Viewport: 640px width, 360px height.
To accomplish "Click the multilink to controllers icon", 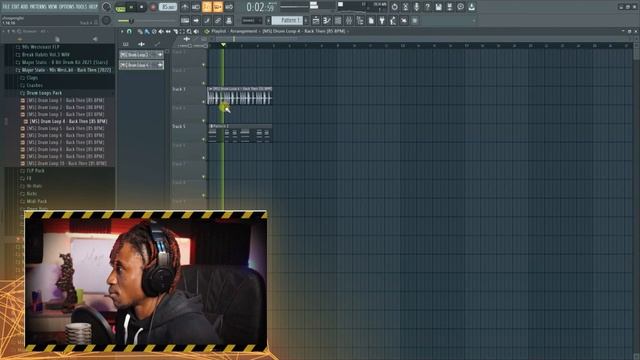I will tap(218, 20).
